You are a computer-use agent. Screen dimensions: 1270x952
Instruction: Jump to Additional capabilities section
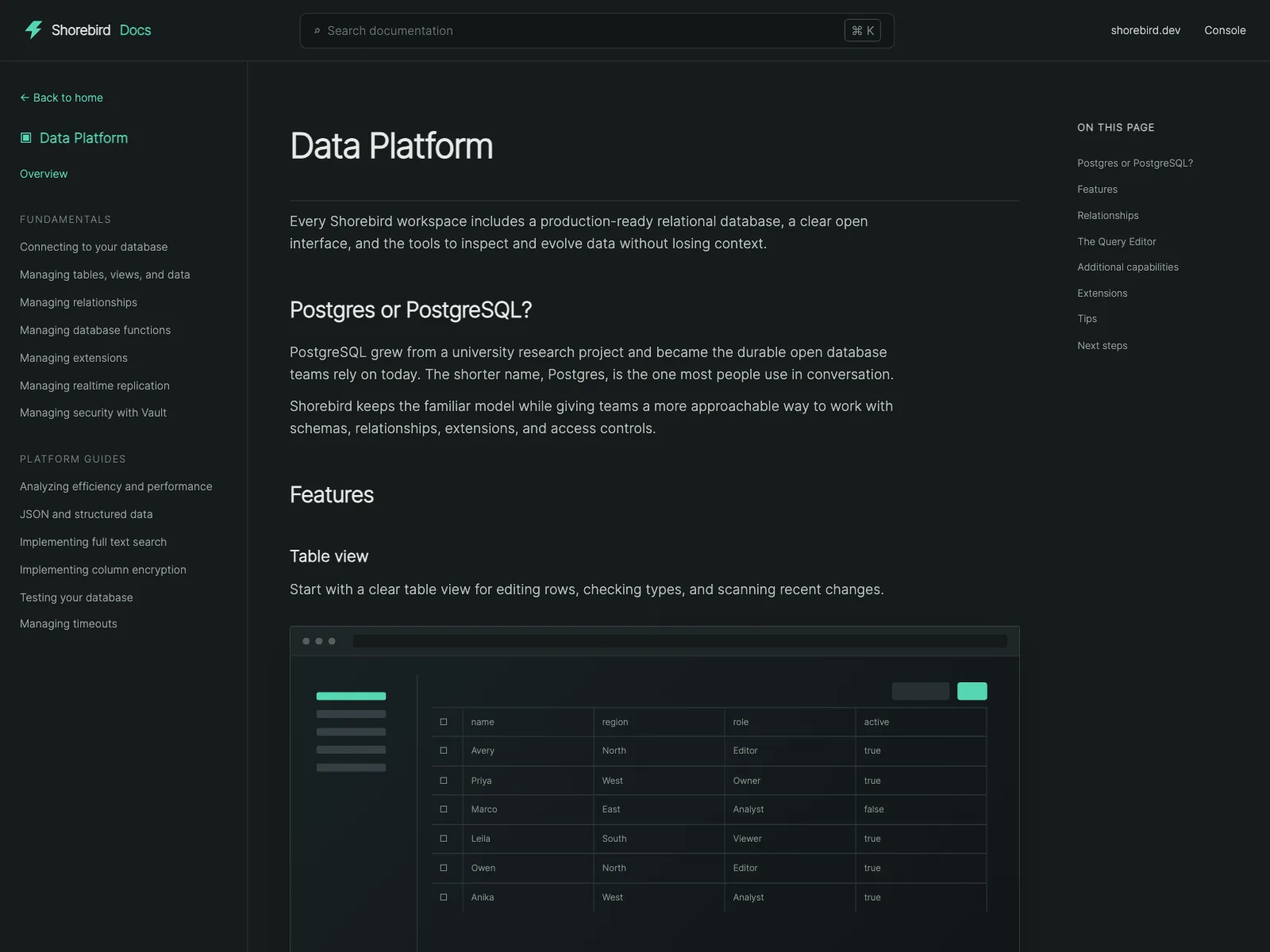click(1127, 267)
